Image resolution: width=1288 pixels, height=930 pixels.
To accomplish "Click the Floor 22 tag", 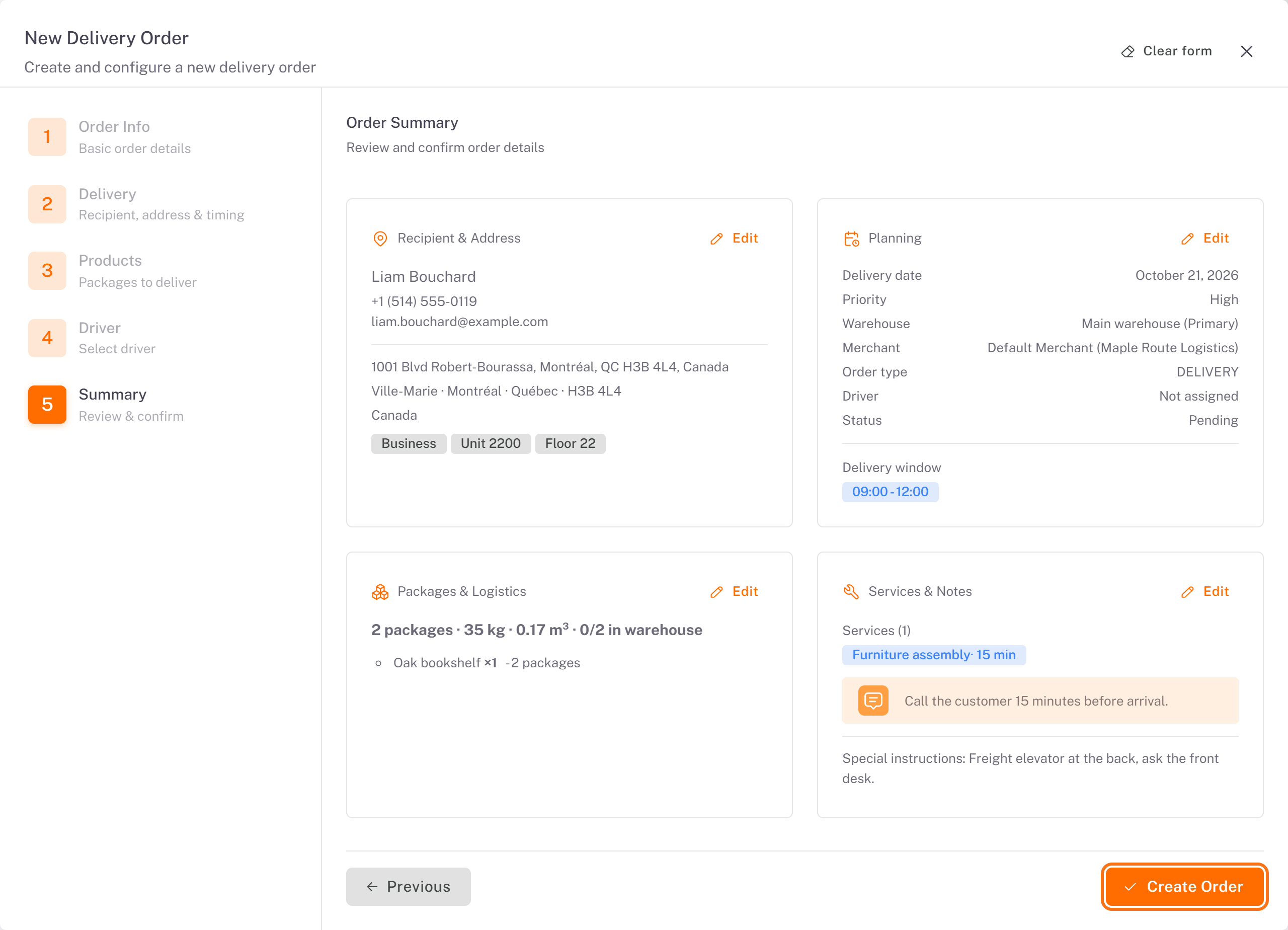I will tap(570, 444).
